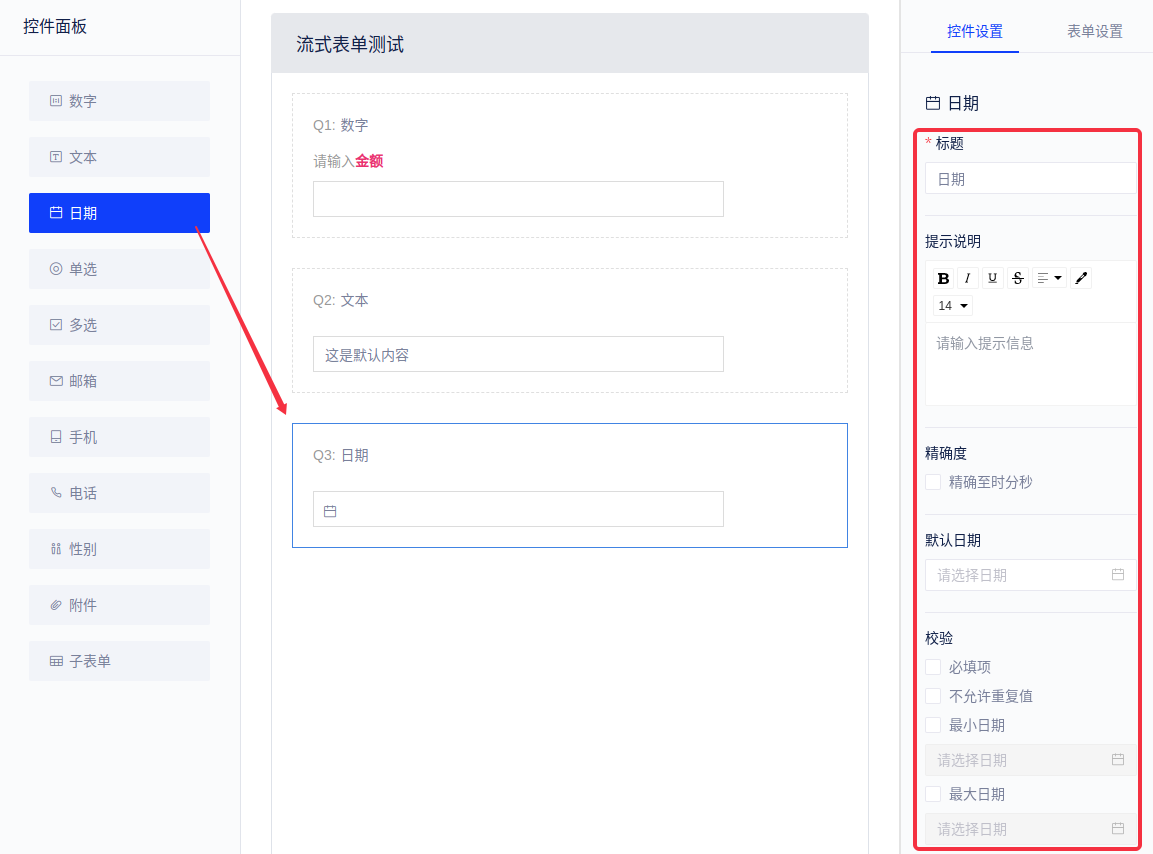Enable 精确至时分秒 checkbox
The image size is (1153, 854).
click(x=933, y=482)
